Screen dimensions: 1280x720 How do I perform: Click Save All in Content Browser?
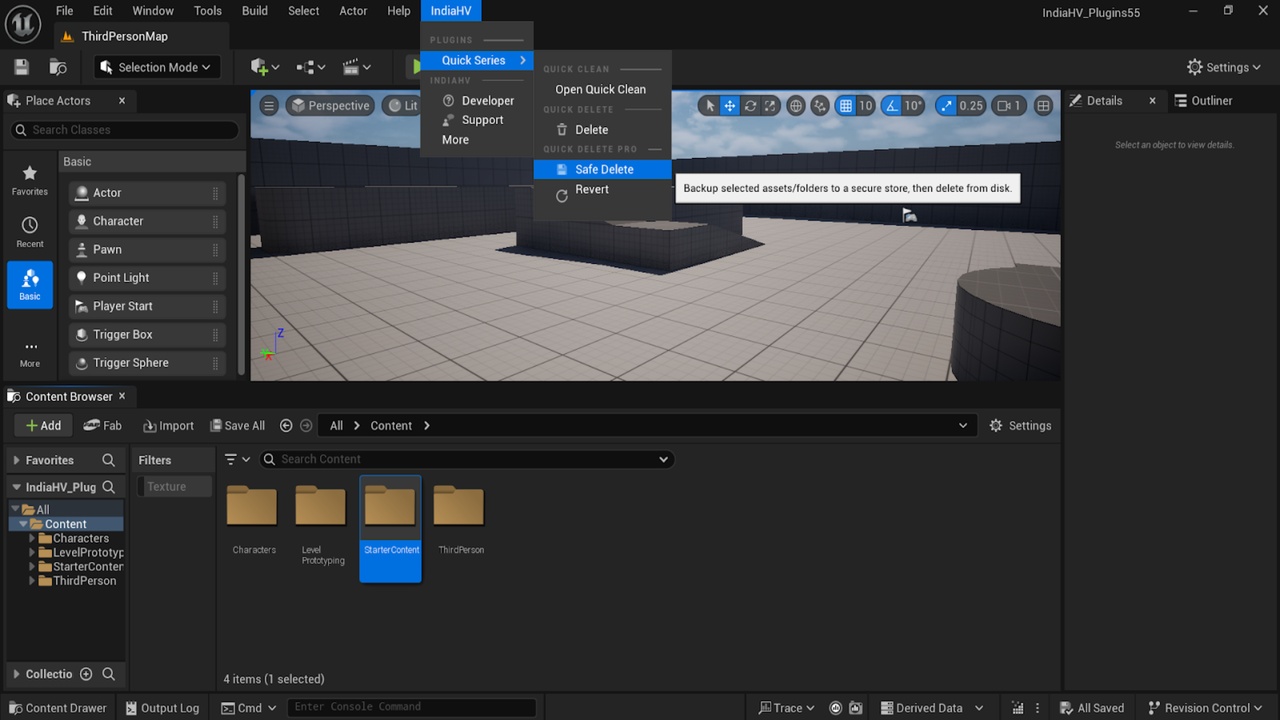coord(238,425)
